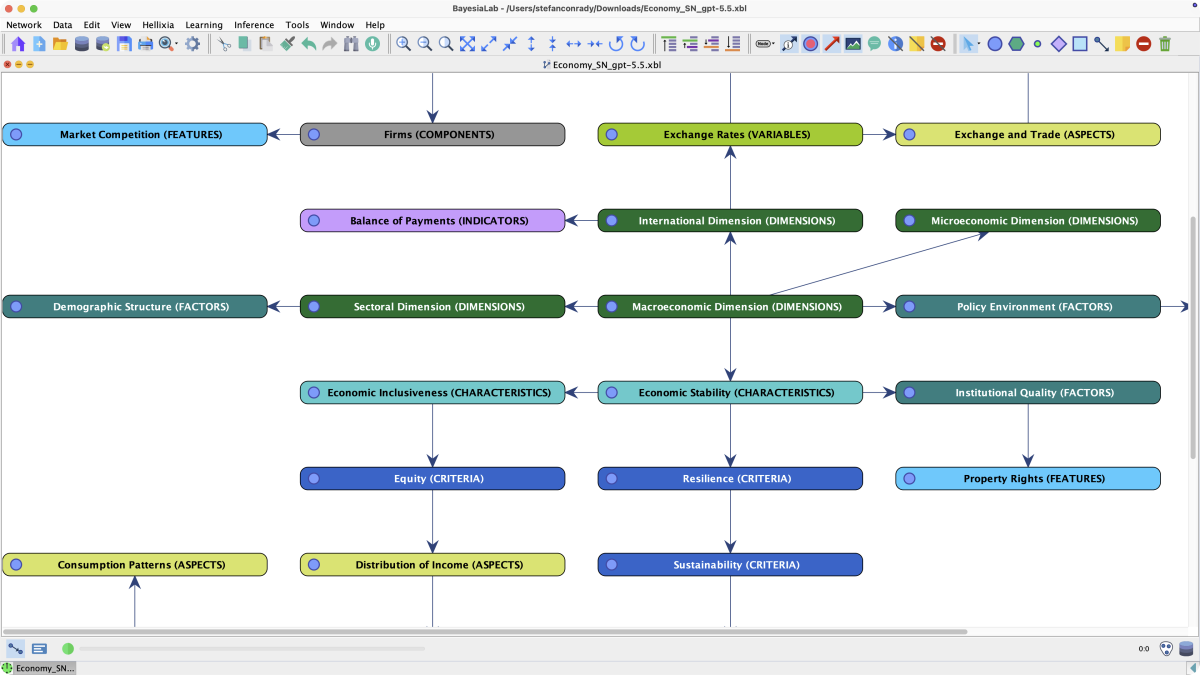This screenshot has width=1200, height=675.
Task: Click the rotate left icon
Action: pos(616,44)
